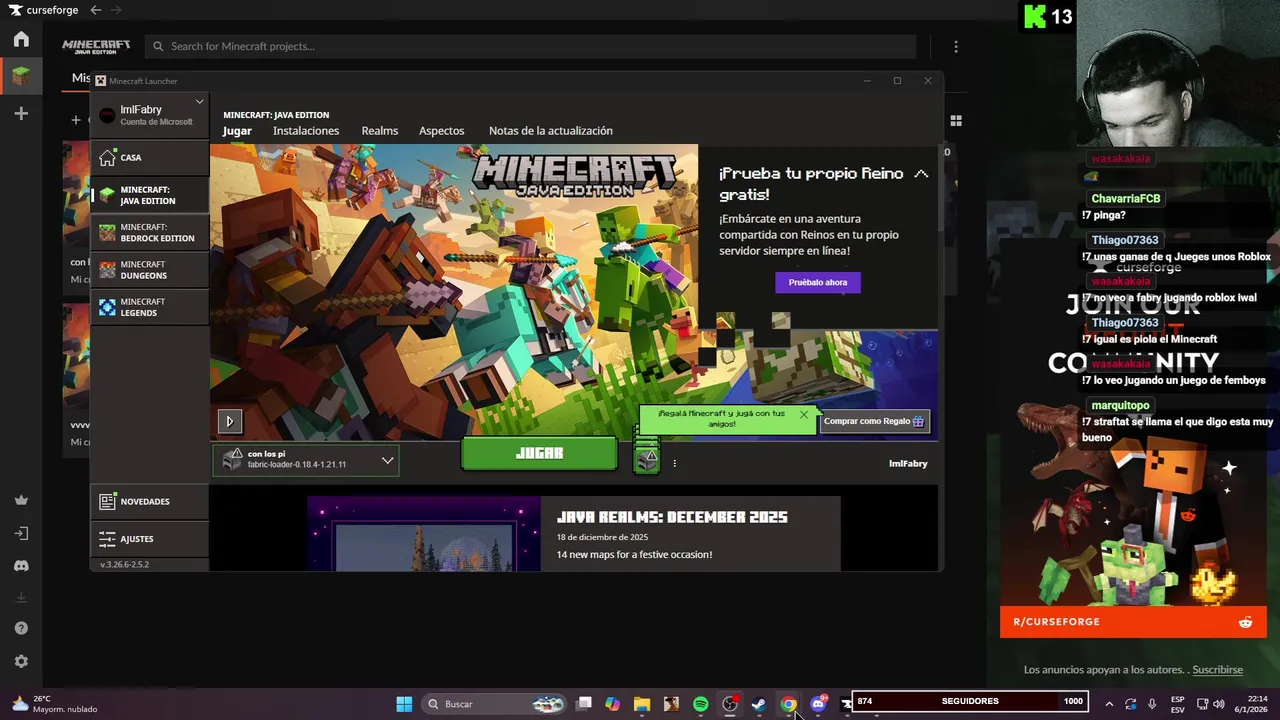Open File Explorer from taskbar
Image resolution: width=1280 pixels, height=720 pixels.
pos(642,704)
